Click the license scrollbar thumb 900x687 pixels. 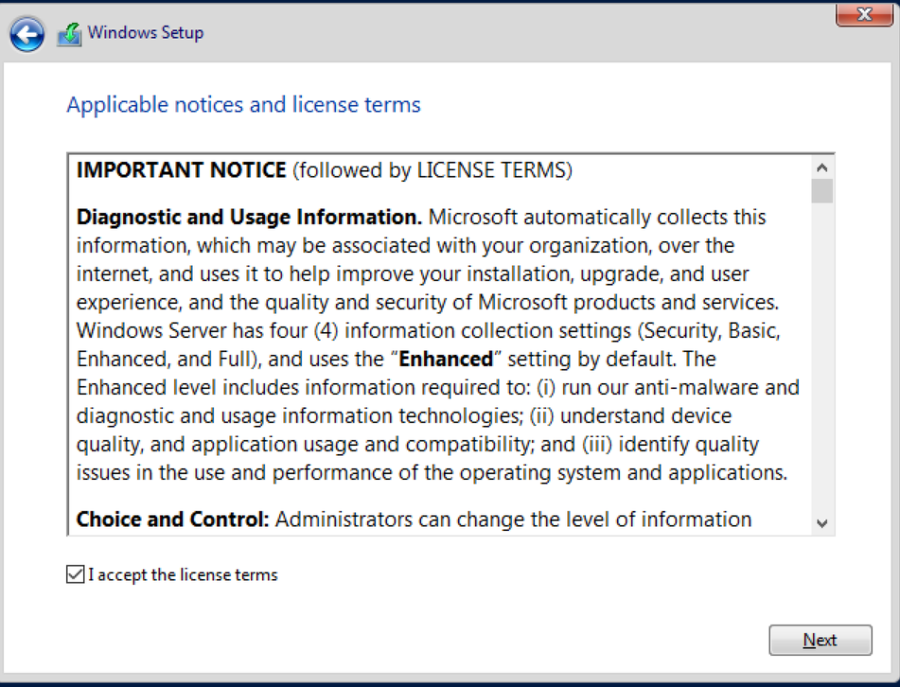pyautogui.click(x=822, y=191)
